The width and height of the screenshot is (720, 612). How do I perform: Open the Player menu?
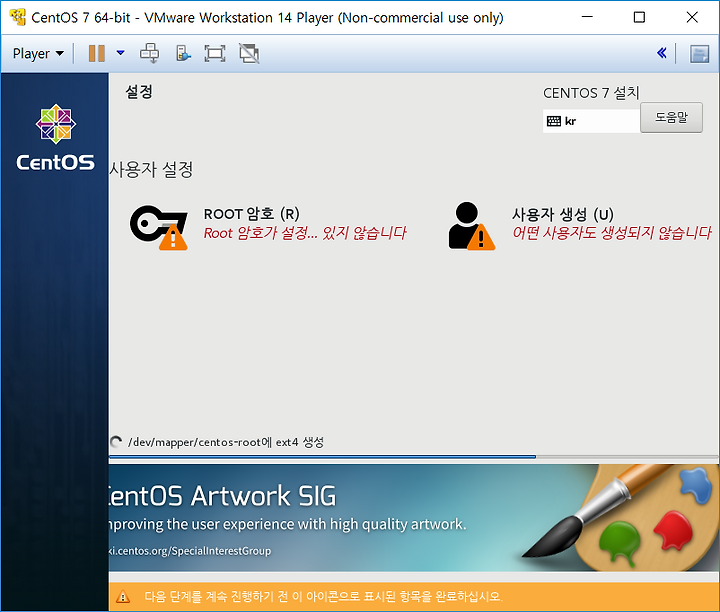(x=38, y=54)
